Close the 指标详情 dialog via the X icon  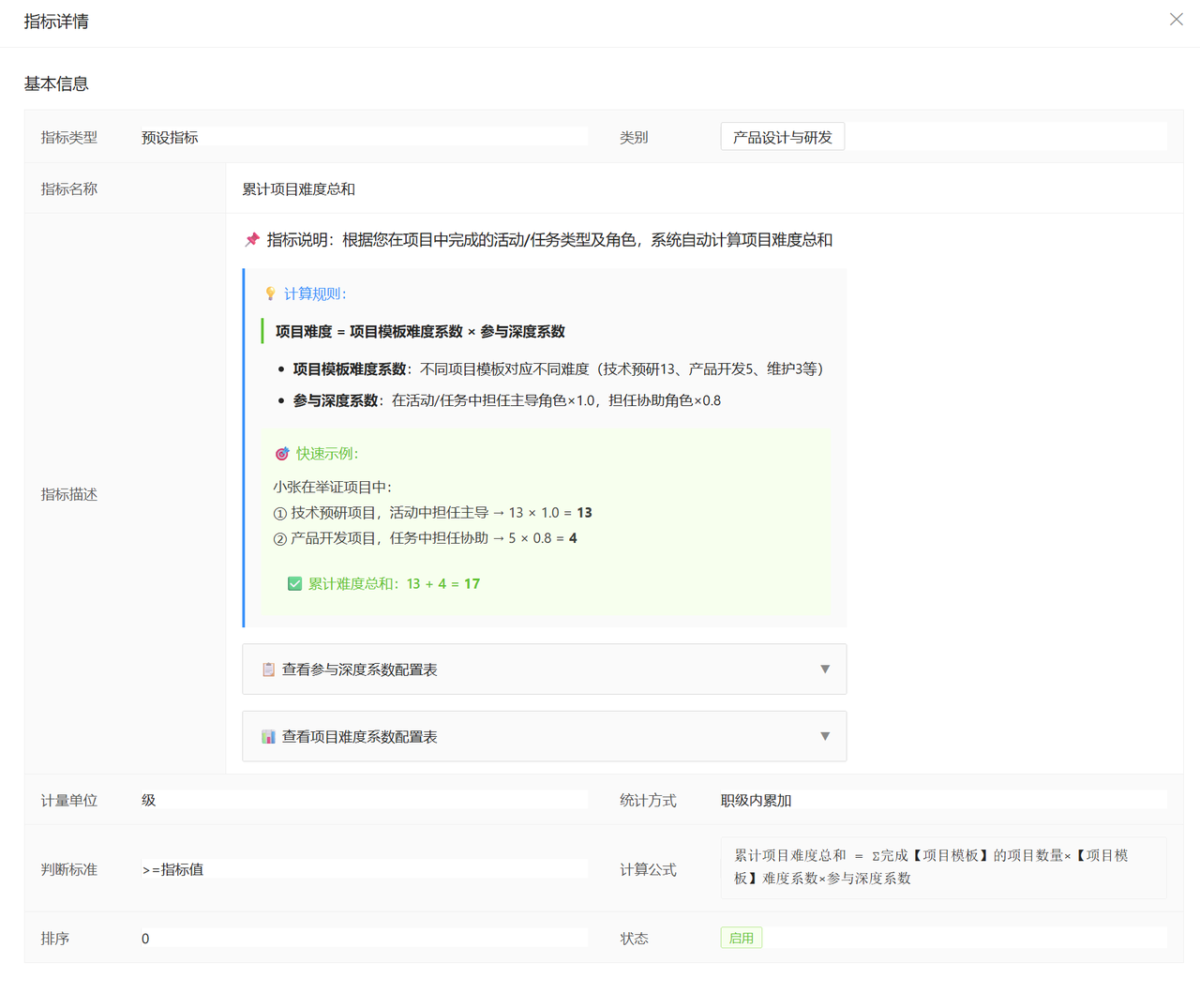click(x=1176, y=19)
